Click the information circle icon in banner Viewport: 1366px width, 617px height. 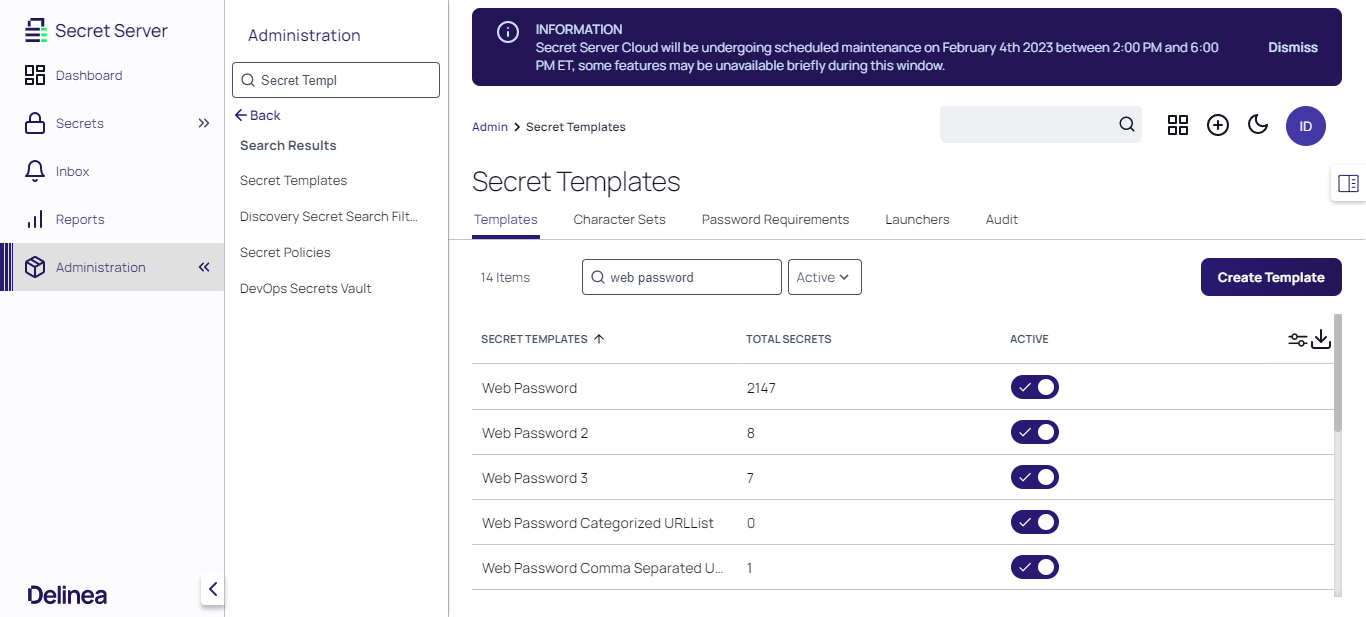click(x=507, y=32)
